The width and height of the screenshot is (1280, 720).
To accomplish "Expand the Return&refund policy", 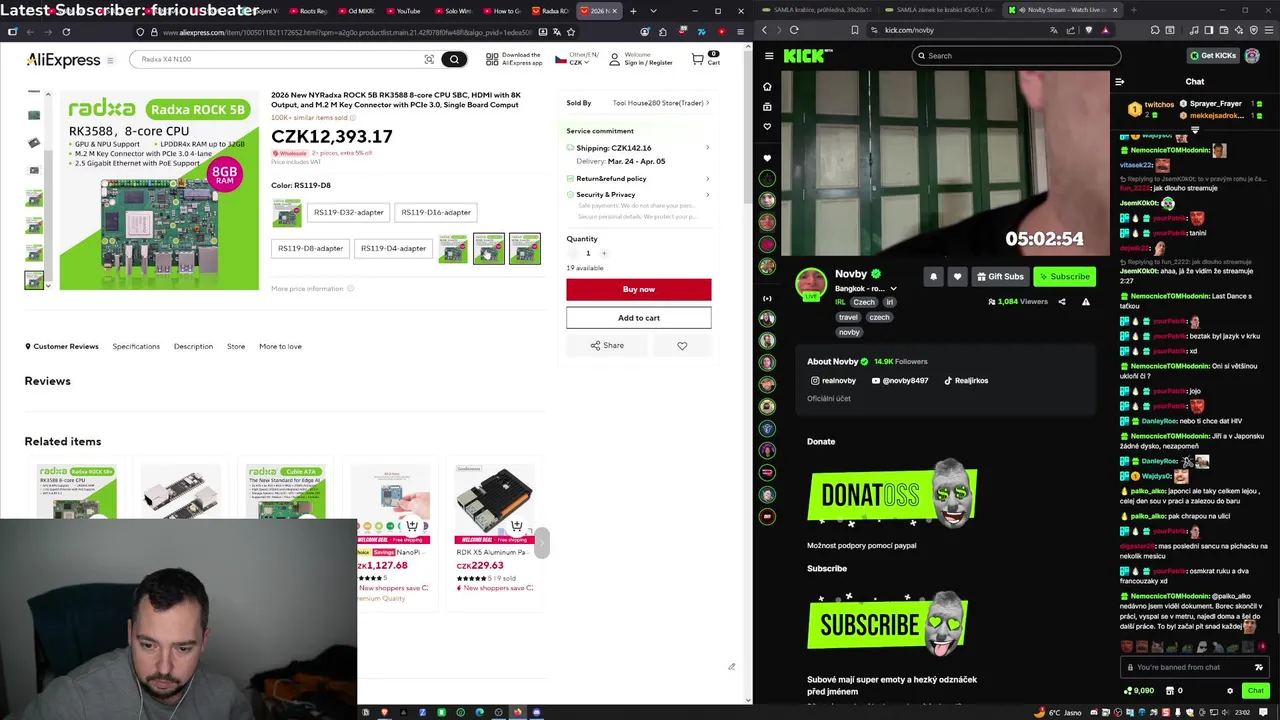I will coord(707,178).
